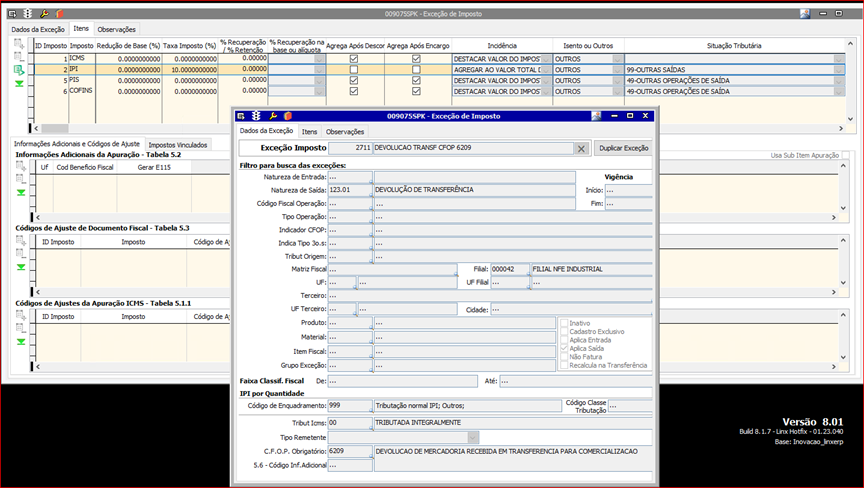Open the Observações tab in the foreground window
The image size is (864, 488).
tap(345, 131)
